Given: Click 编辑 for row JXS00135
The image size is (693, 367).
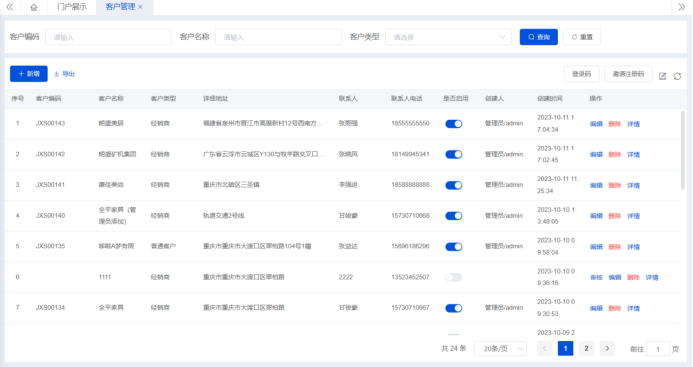Looking at the screenshot, I should pyautogui.click(x=596, y=247).
